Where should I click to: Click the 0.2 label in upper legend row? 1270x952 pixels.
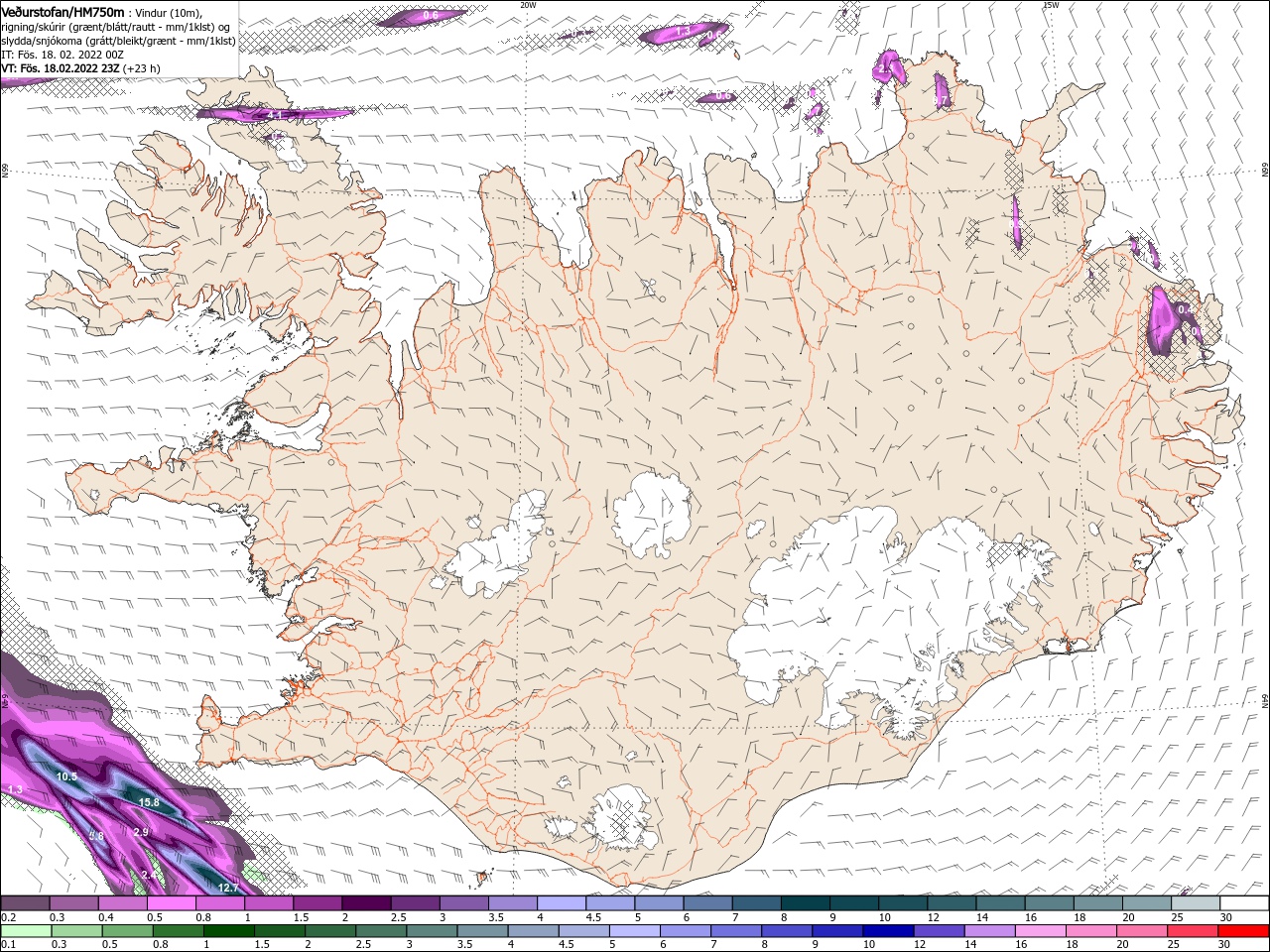click(8, 918)
